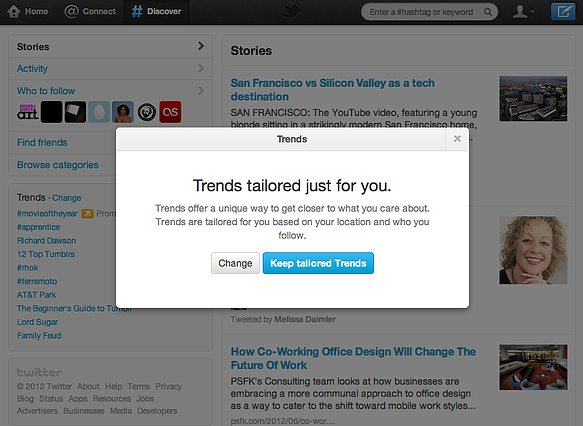Click the Last.fm suggested account avatar
This screenshot has height=426, width=583.
170,112
